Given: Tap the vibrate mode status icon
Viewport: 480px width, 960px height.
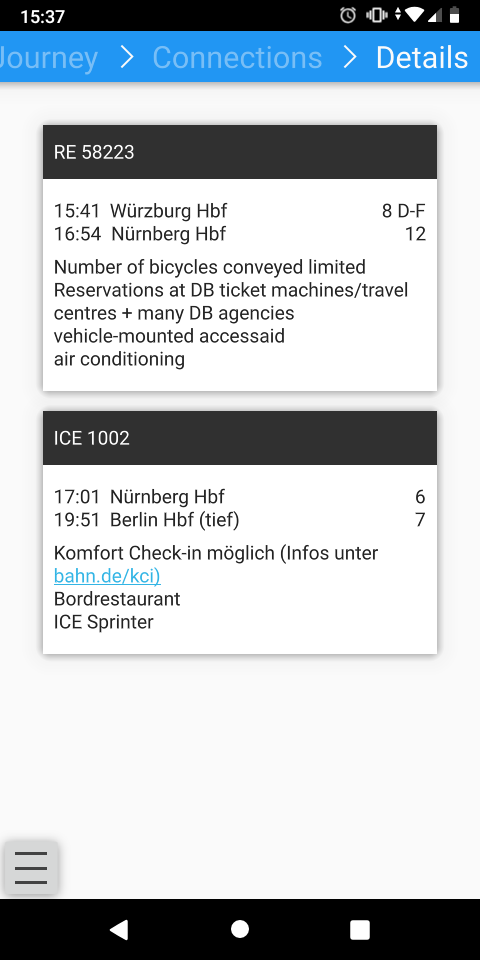Looking at the screenshot, I should [376, 15].
